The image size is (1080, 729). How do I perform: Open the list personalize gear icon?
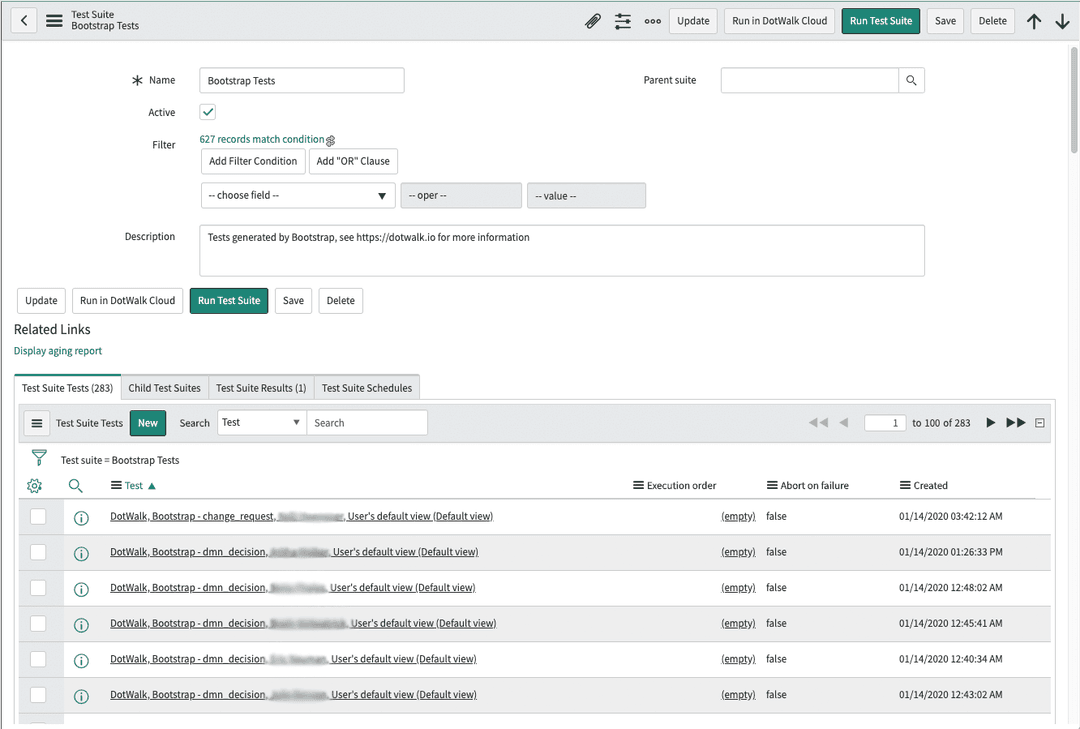(34, 486)
